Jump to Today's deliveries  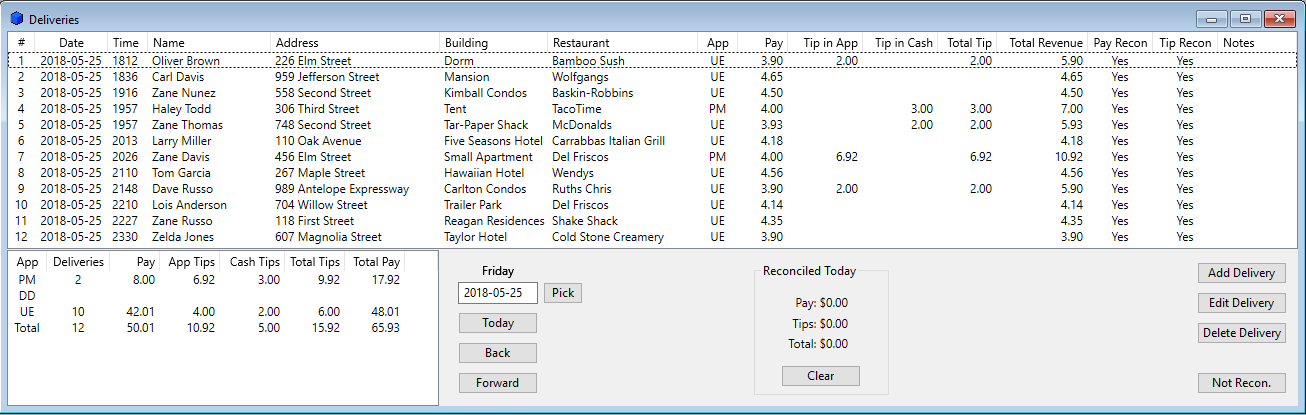[x=498, y=323]
